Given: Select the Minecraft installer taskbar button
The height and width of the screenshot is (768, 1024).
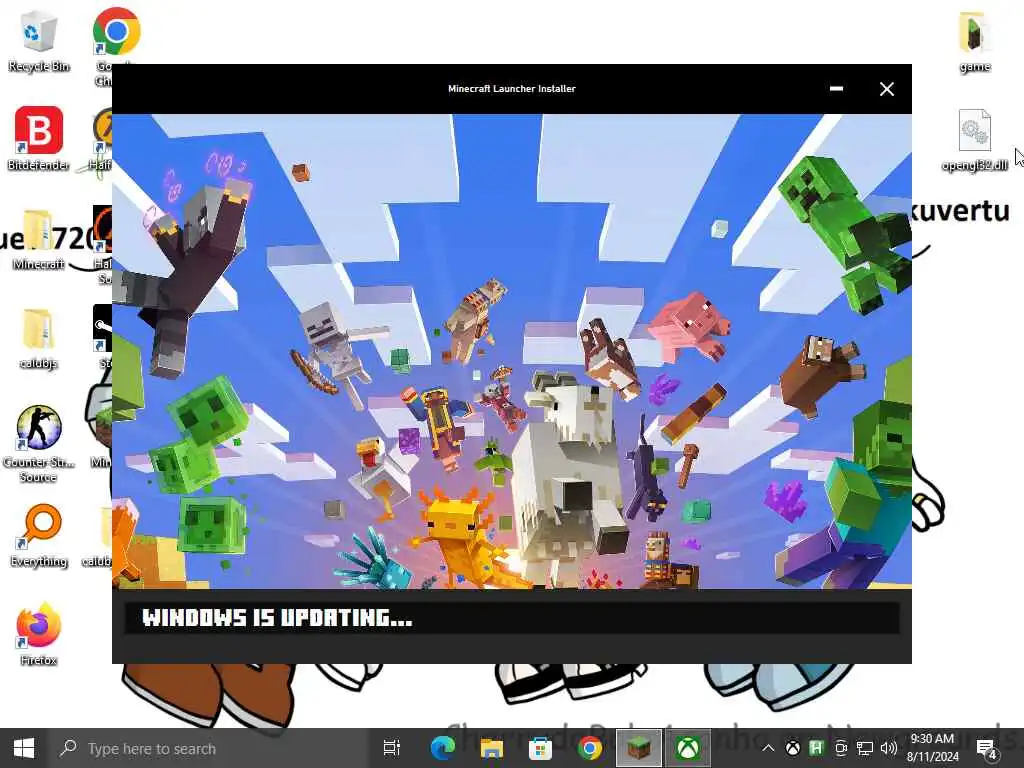Looking at the screenshot, I should pyautogui.click(x=639, y=748).
